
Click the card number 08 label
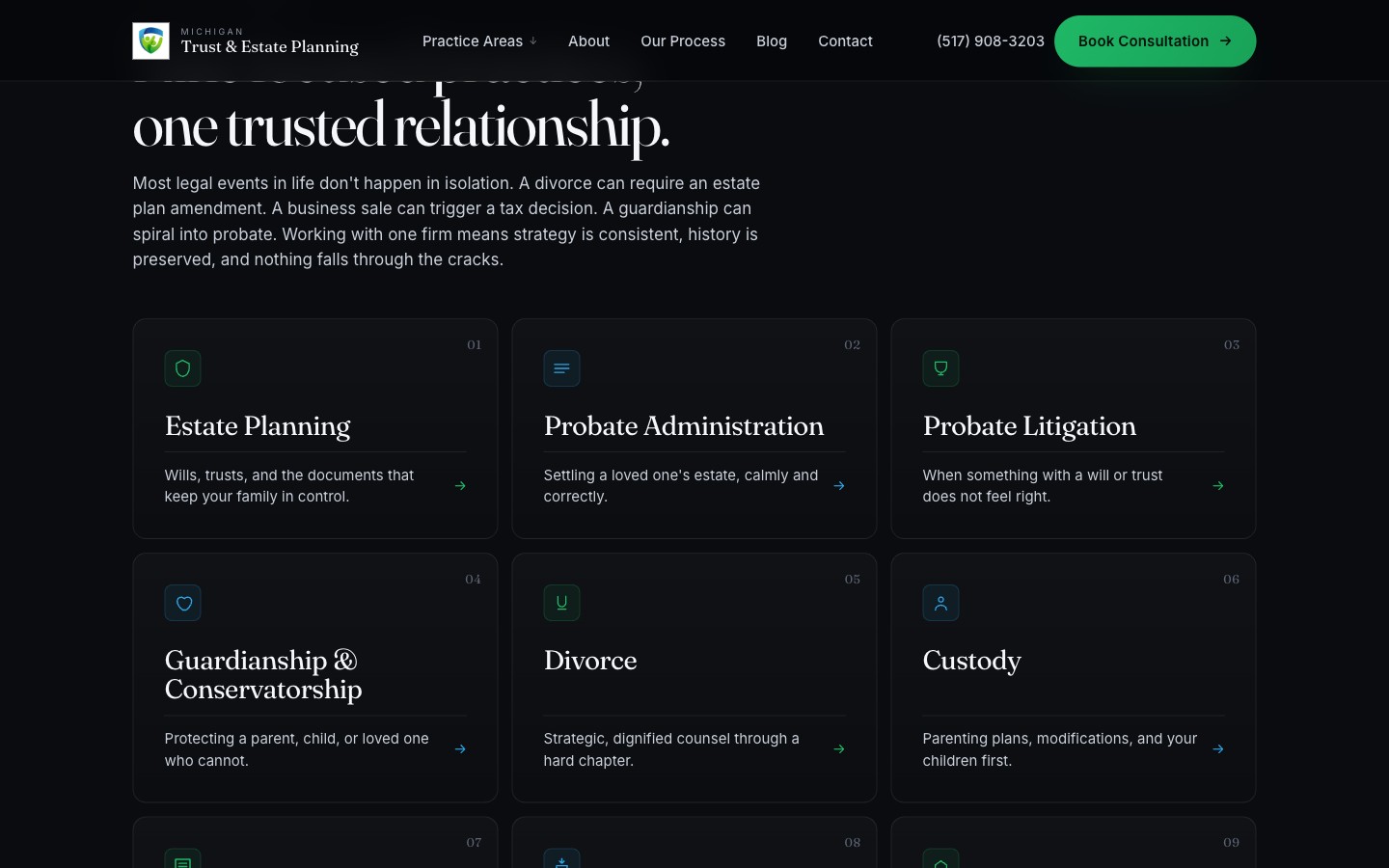853,842
